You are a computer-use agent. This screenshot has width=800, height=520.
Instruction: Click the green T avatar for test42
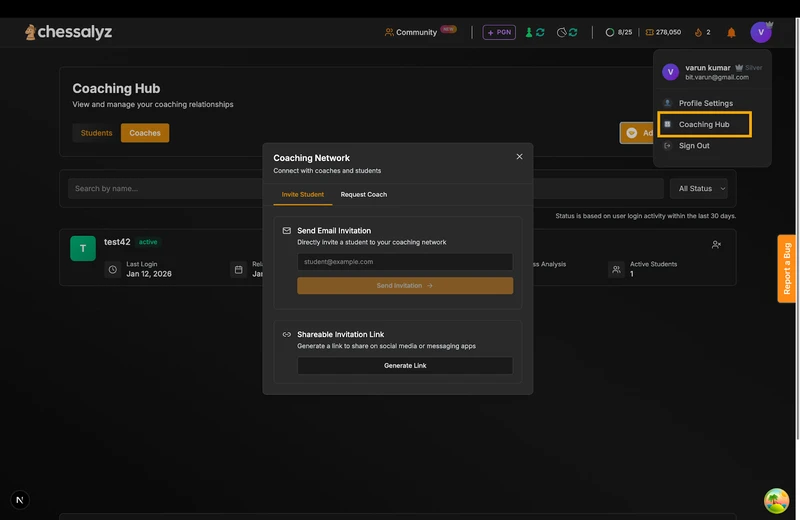[83, 249]
